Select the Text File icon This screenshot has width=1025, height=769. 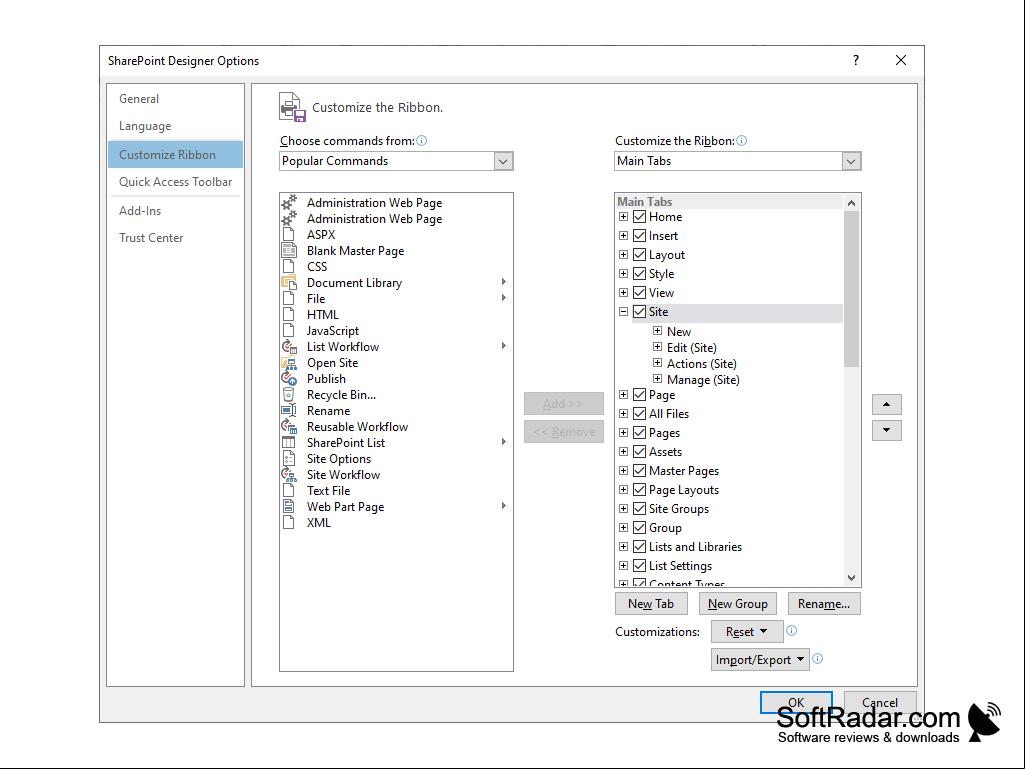289,490
